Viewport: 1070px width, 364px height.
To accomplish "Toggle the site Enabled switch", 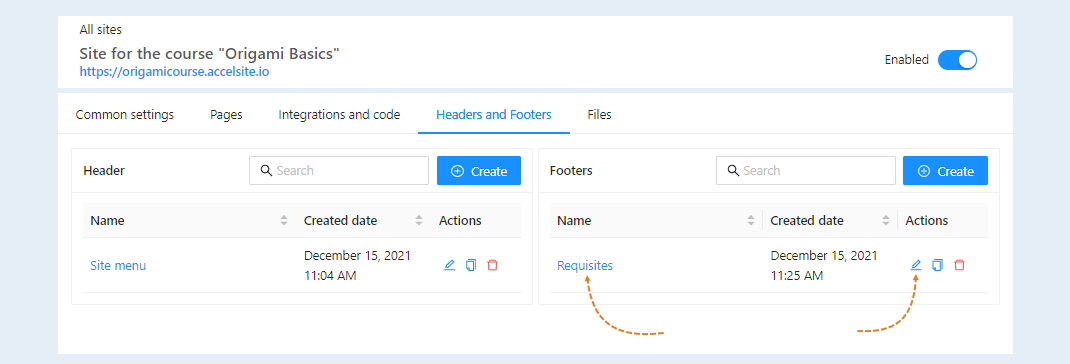I will tap(957, 60).
